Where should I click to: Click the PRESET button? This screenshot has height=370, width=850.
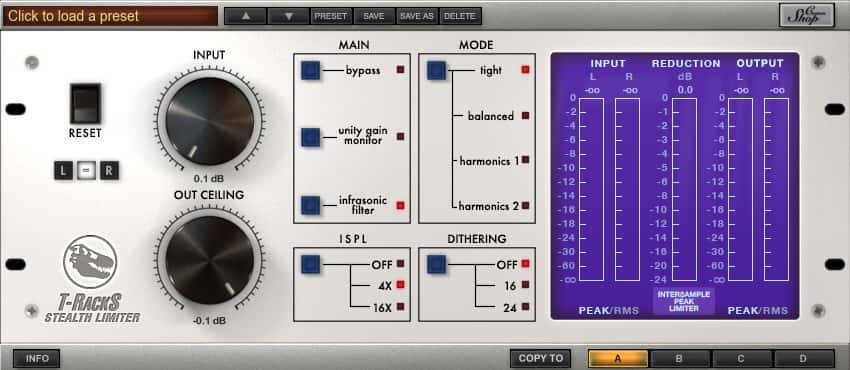331,16
